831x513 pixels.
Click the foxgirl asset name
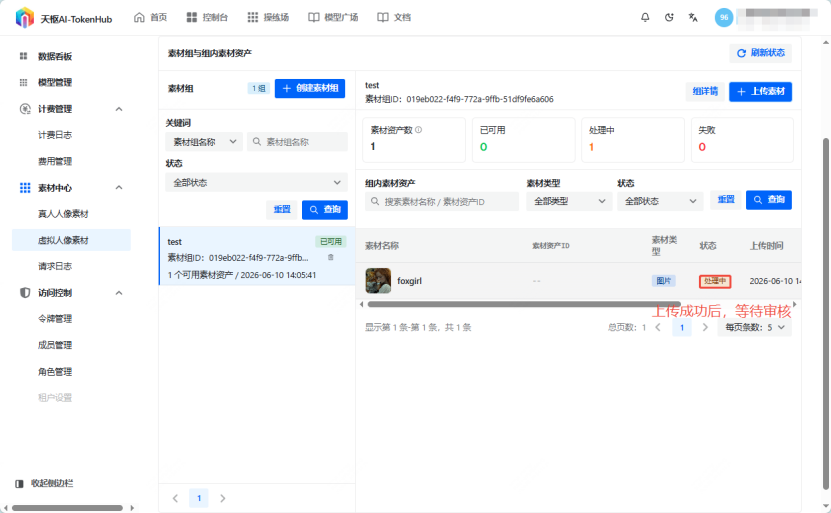(410, 281)
